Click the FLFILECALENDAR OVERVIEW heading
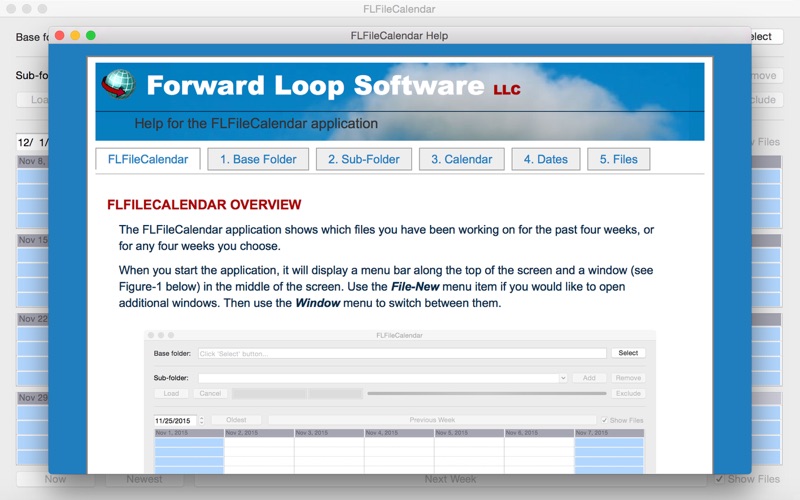Image resolution: width=800 pixels, height=500 pixels. tap(204, 205)
